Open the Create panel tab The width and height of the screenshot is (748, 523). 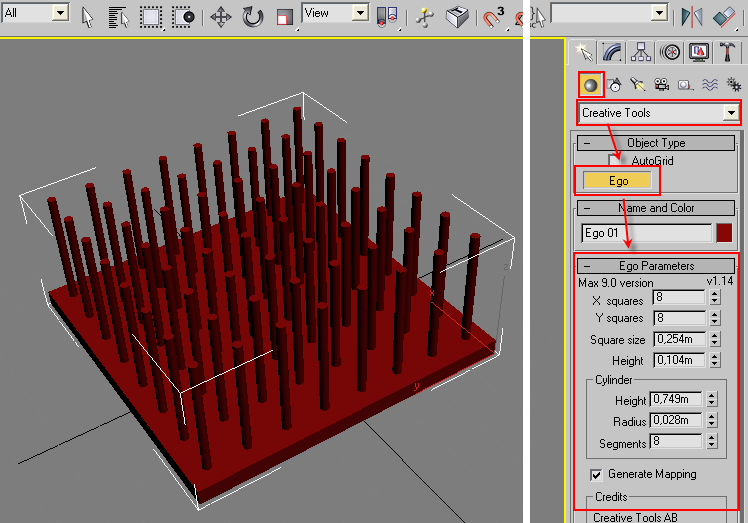pos(583,52)
